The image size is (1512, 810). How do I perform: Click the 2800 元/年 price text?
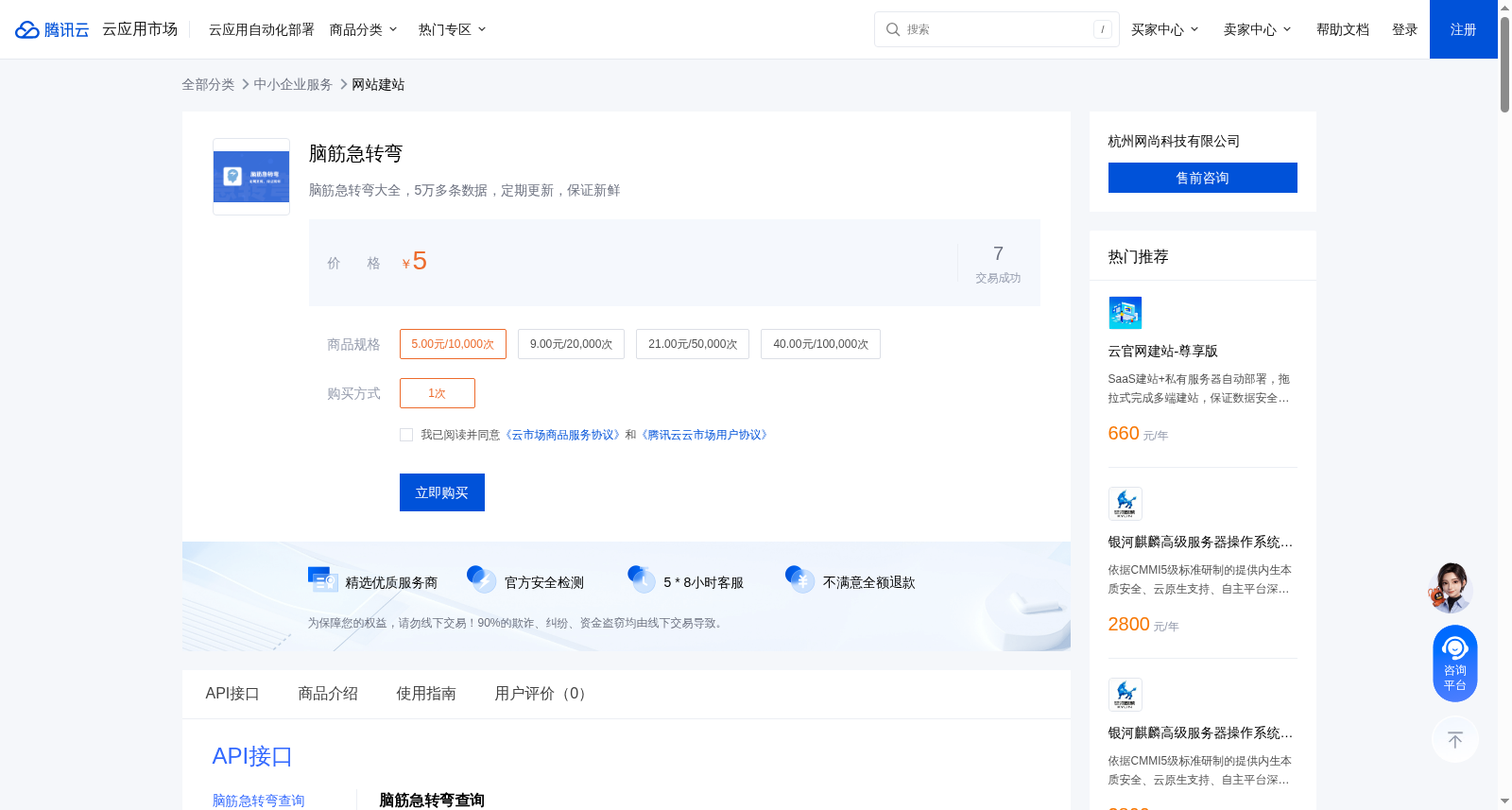pos(1143,625)
